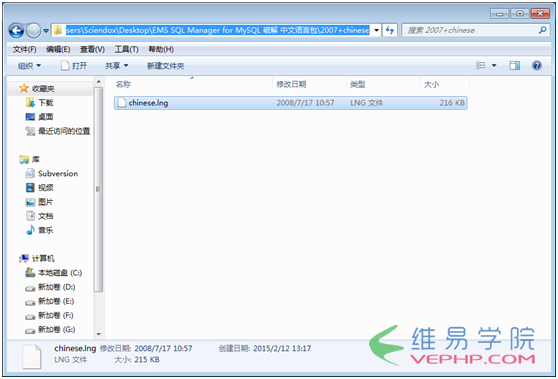Sort by 修改日期 column header

click(291, 84)
